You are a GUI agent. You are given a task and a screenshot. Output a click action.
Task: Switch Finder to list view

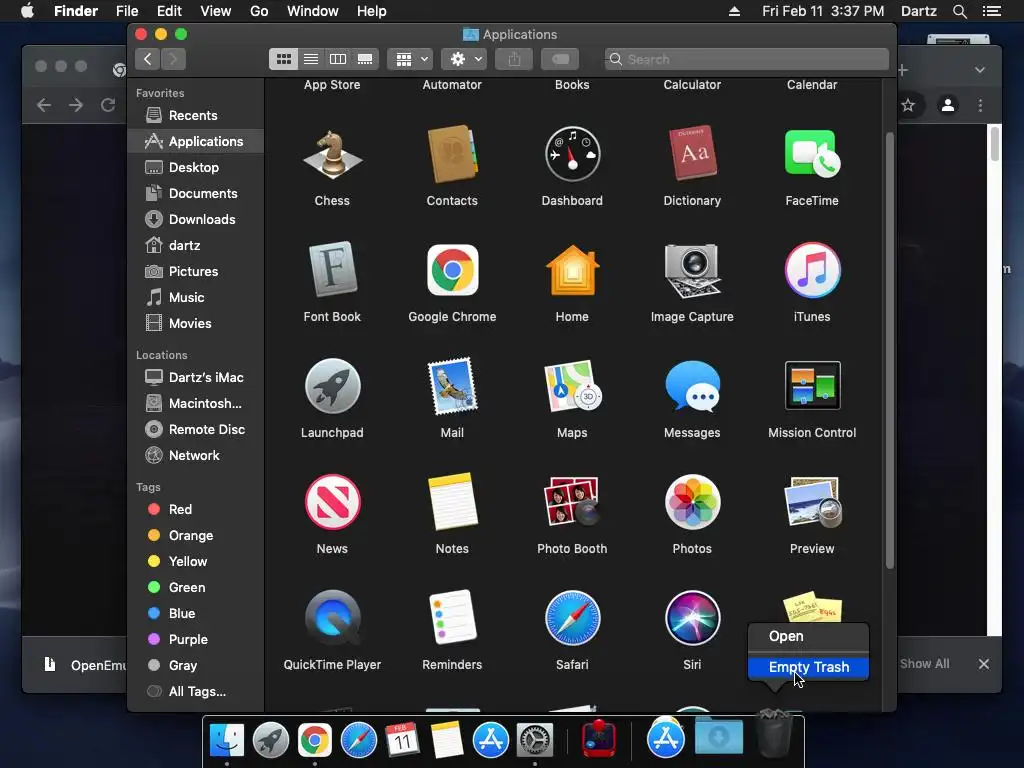[311, 59]
